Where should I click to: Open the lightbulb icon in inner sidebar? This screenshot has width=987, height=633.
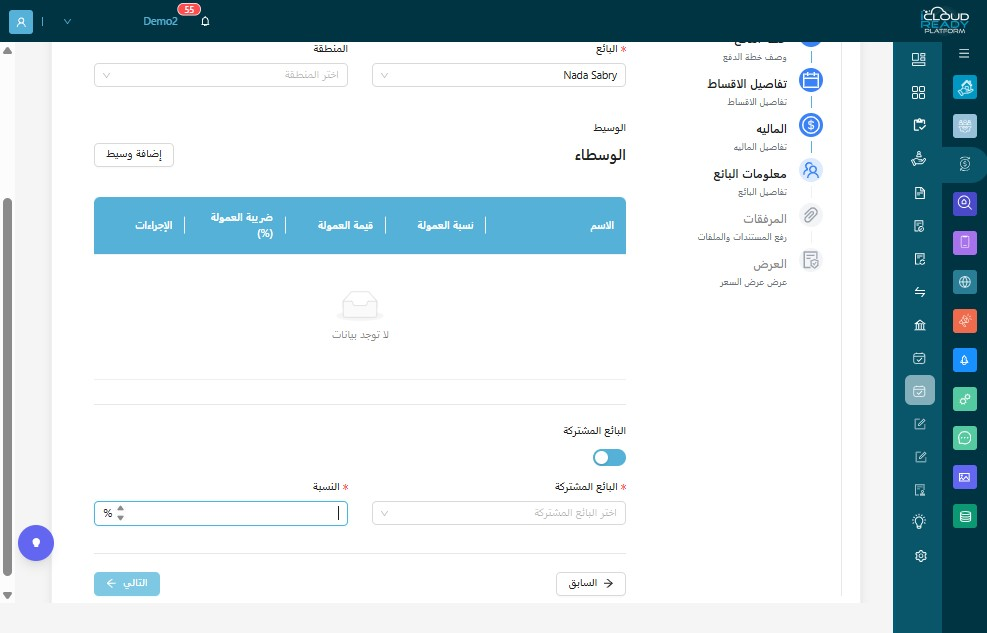(920, 522)
